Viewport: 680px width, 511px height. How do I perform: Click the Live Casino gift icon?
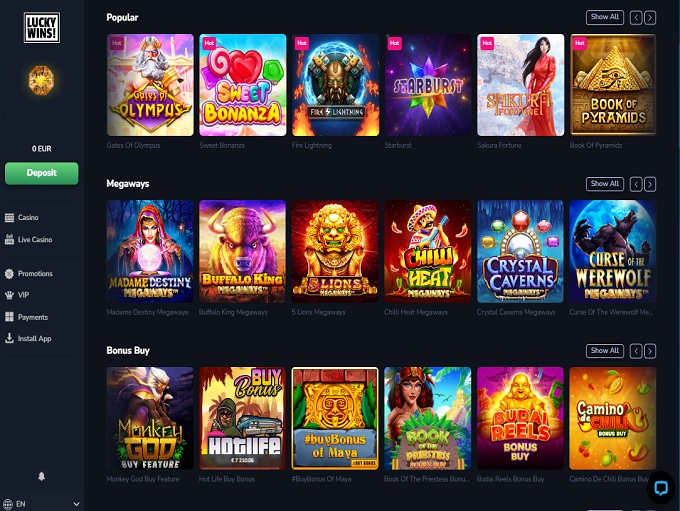click(x=9, y=239)
